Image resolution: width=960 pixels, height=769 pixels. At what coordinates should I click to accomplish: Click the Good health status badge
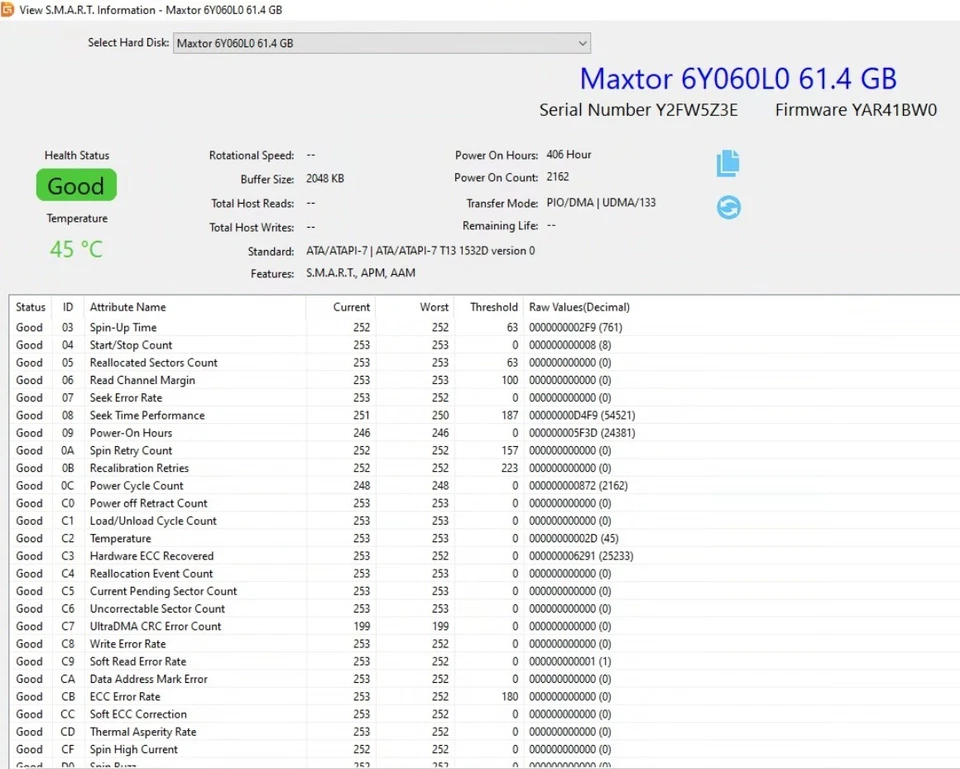click(76, 185)
